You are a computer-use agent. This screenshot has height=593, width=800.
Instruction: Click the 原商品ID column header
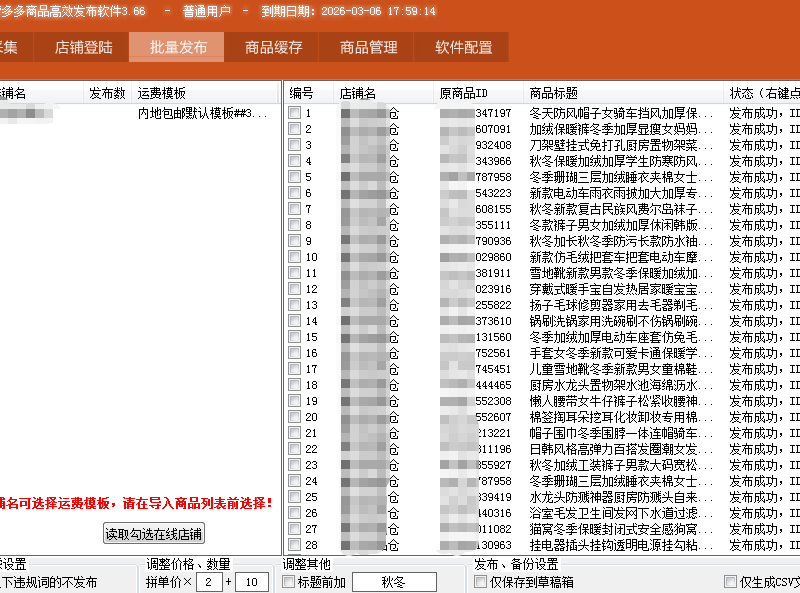464,93
